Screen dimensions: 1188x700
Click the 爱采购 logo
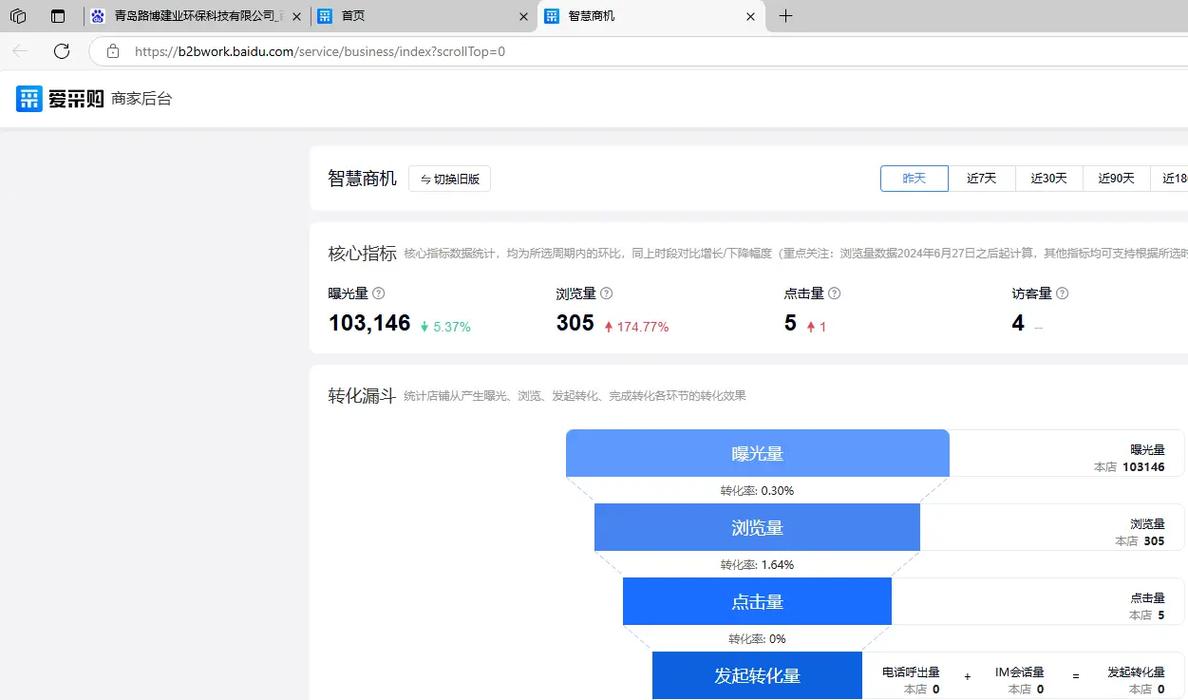60,98
